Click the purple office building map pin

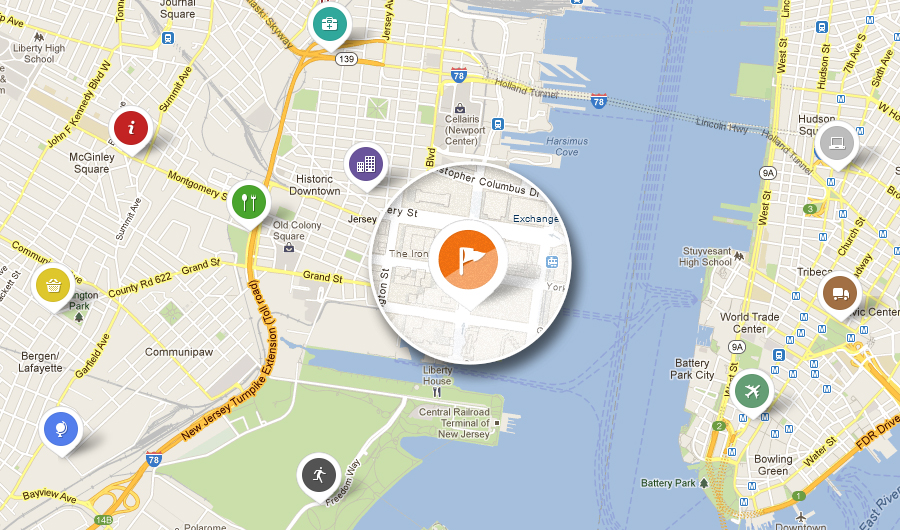[366, 164]
